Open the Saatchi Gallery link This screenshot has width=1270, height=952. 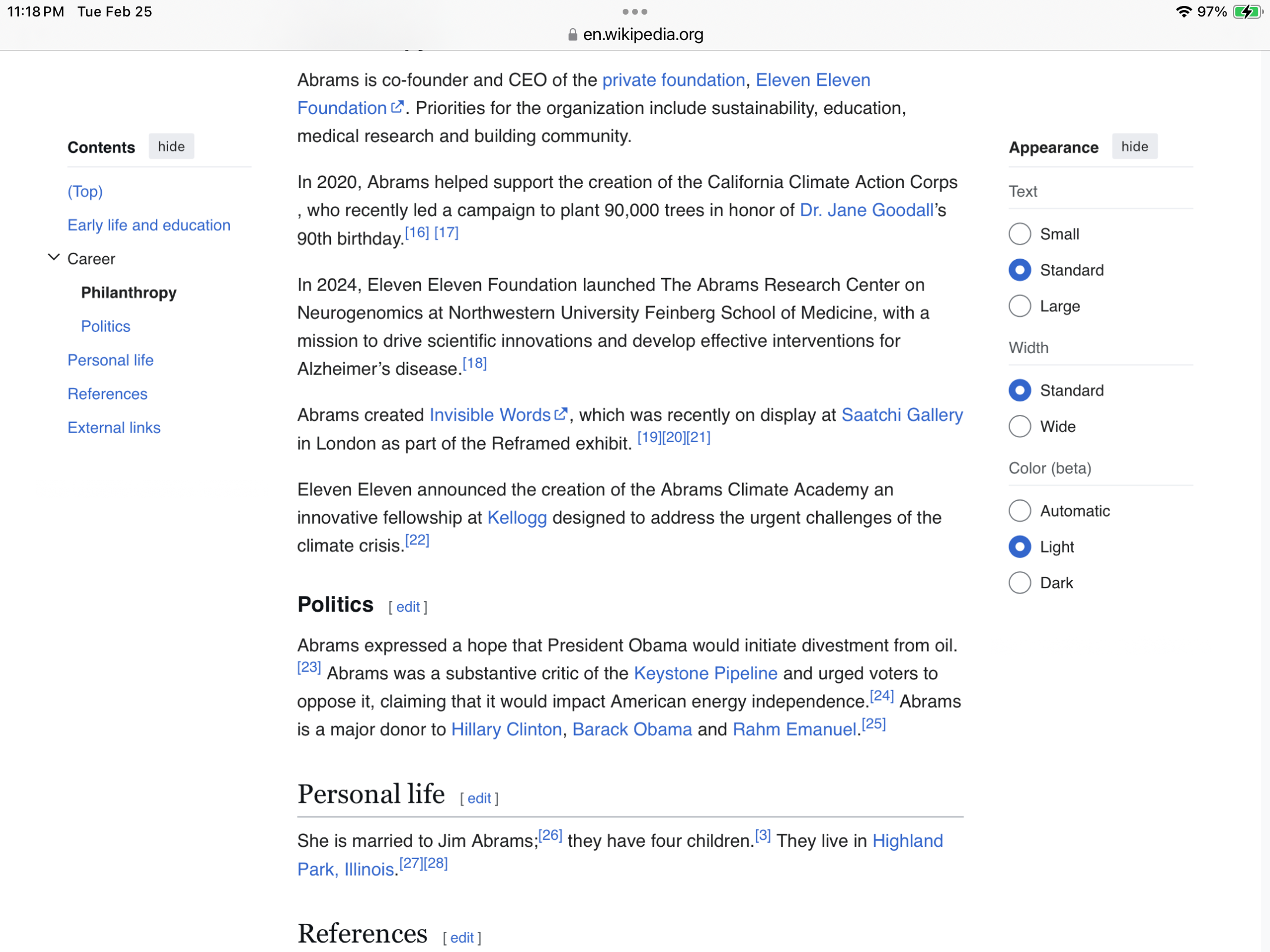click(902, 415)
